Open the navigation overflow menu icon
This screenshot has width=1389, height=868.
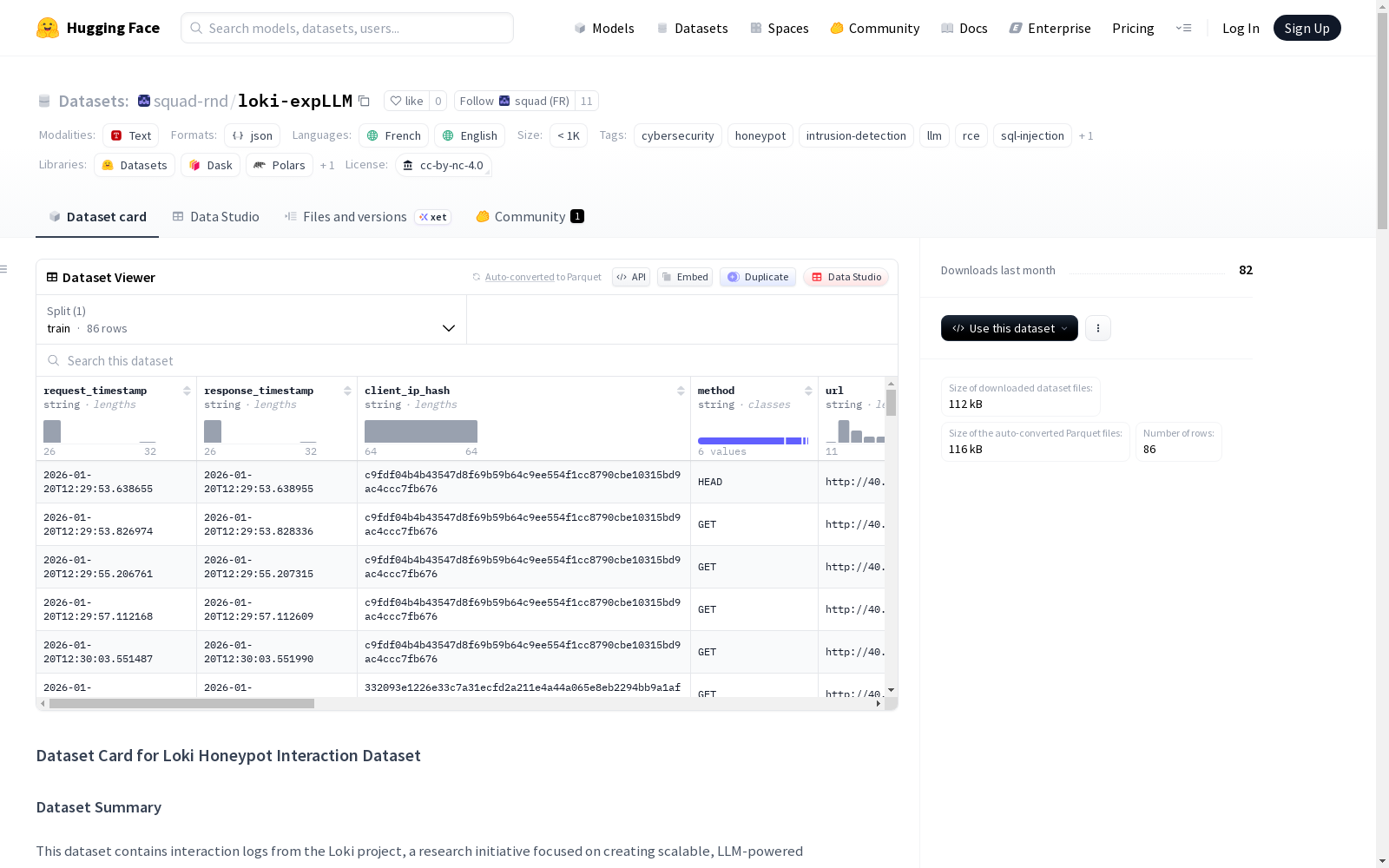coord(1183,28)
